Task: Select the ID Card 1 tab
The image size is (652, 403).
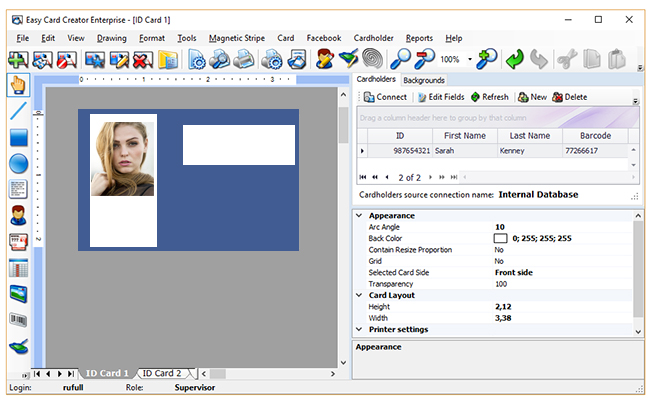Action: pos(107,373)
